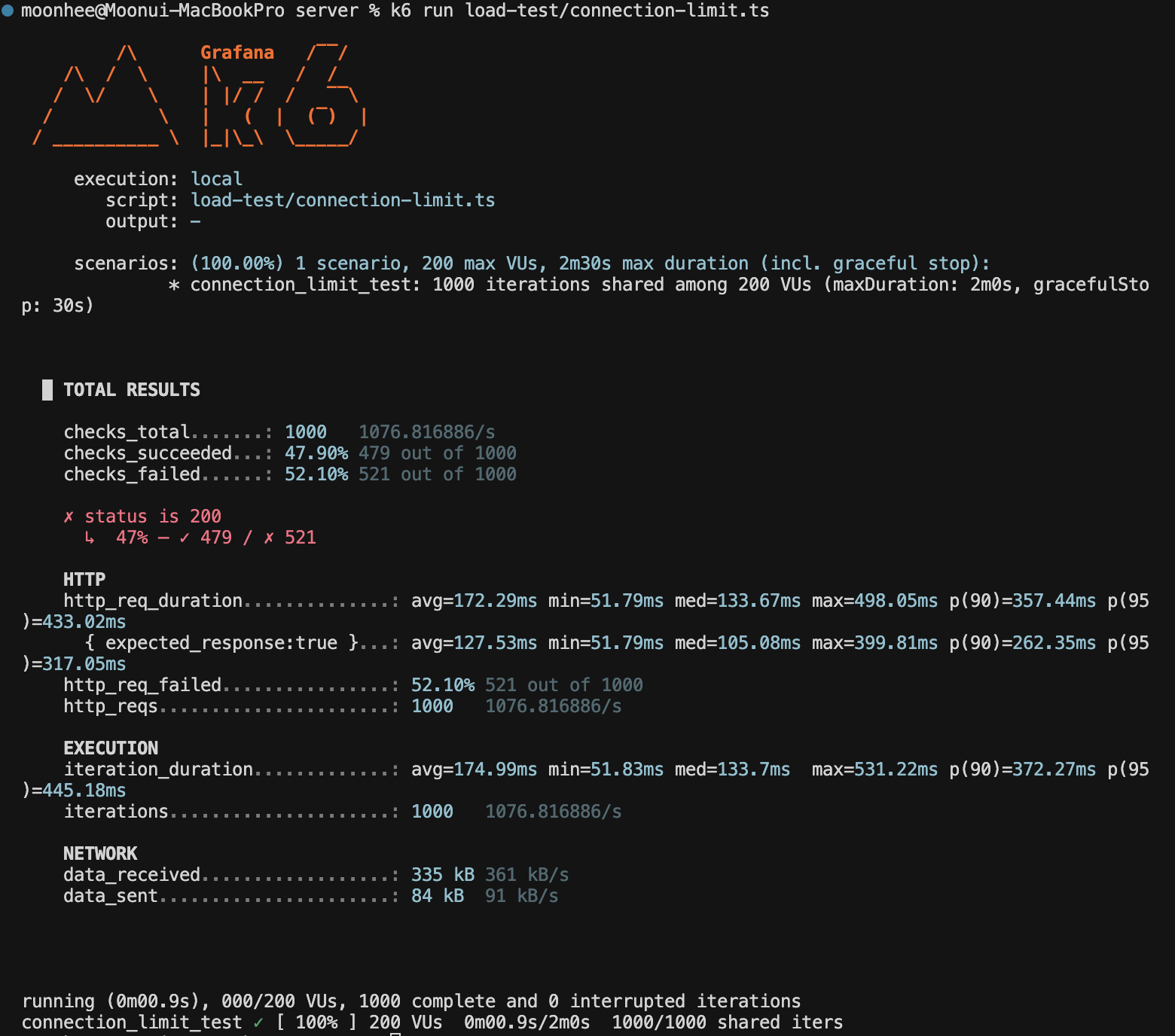1175x1036 pixels.
Task: Click http_req_duration max=498.05ms
Action: pos(875,601)
